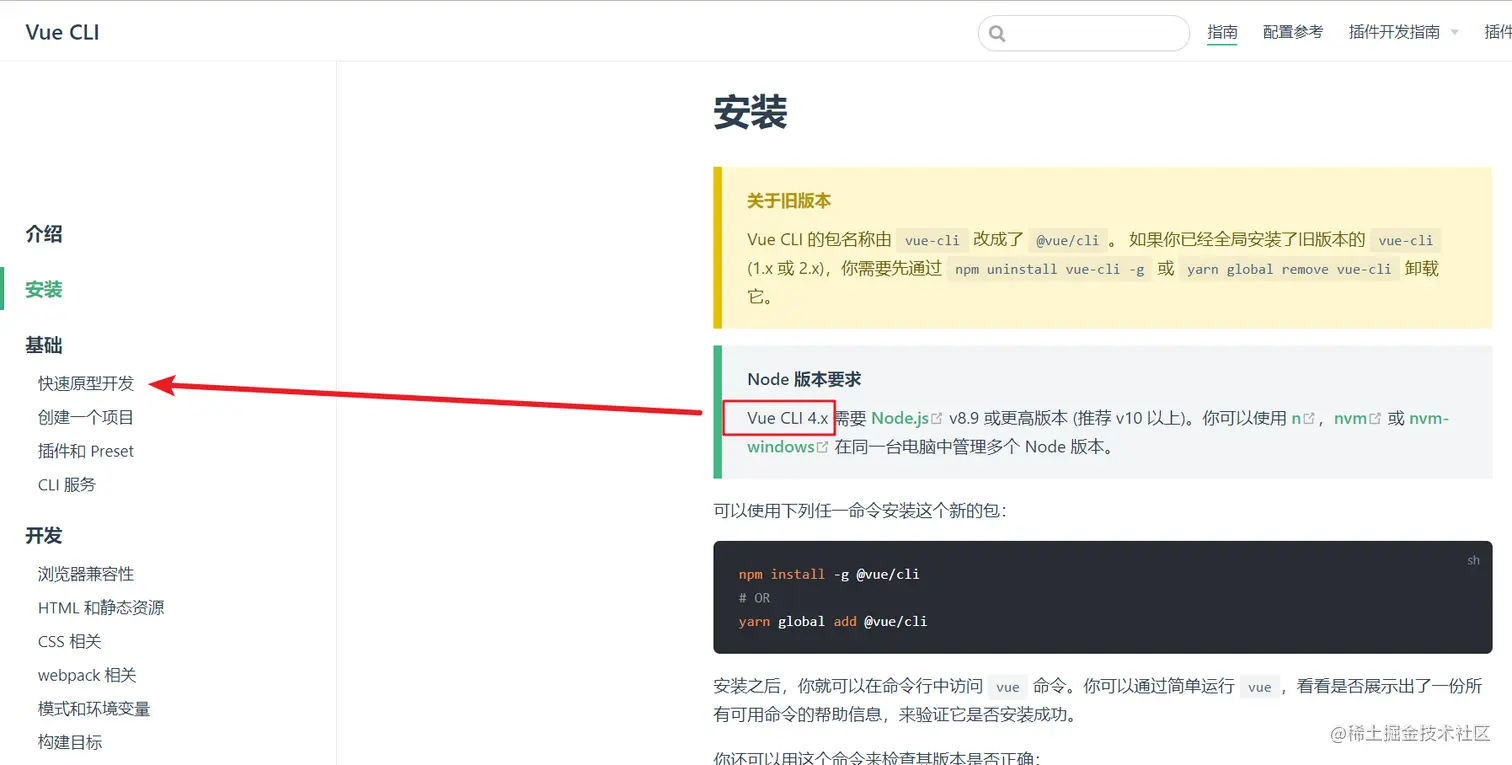Click the search magnifier icon
The width and height of the screenshot is (1512, 765).
pos(997,33)
